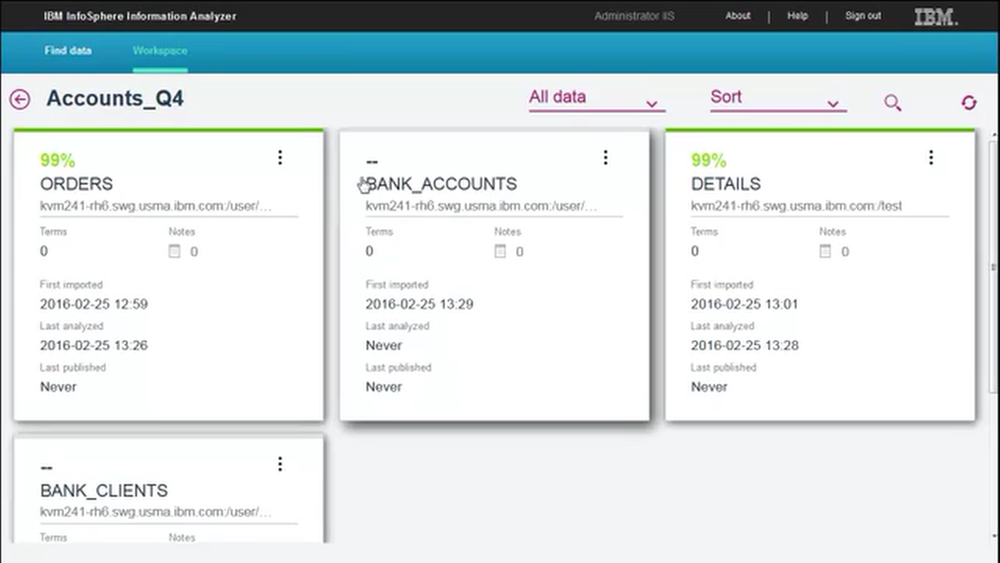Open the BANK_CLIENTS card three-dot menu
The height and width of the screenshot is (563, 1000).
280,464
